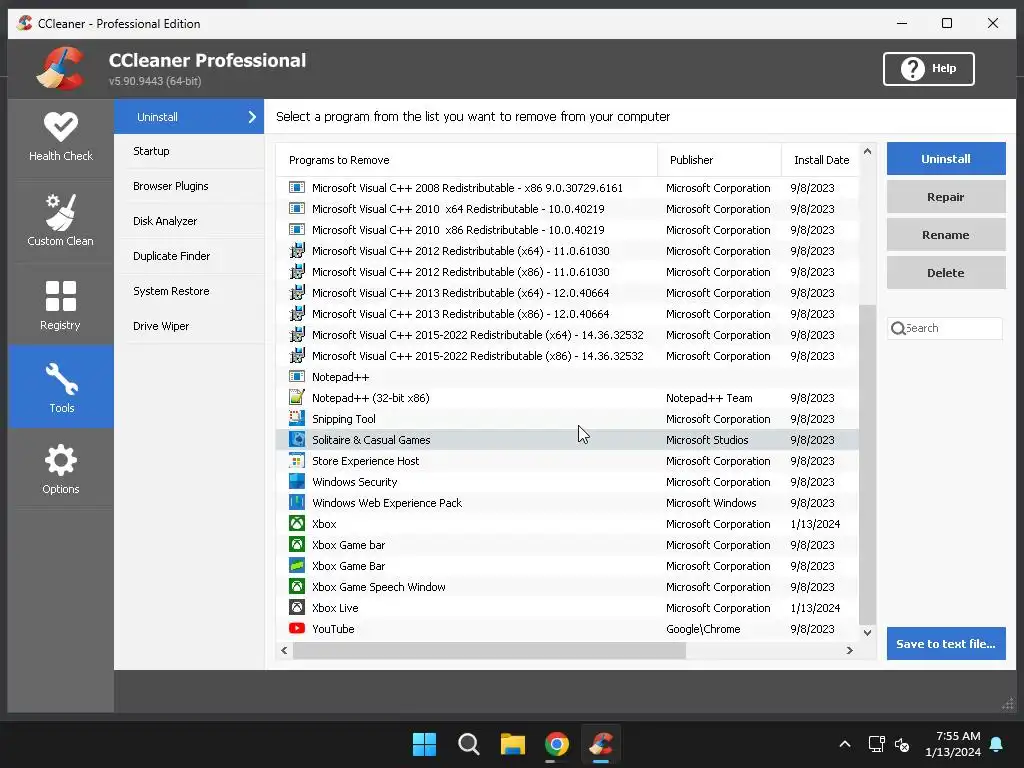Click the Delete button
The width and height of the screenshot is (1024, 768).
(946, 272)
